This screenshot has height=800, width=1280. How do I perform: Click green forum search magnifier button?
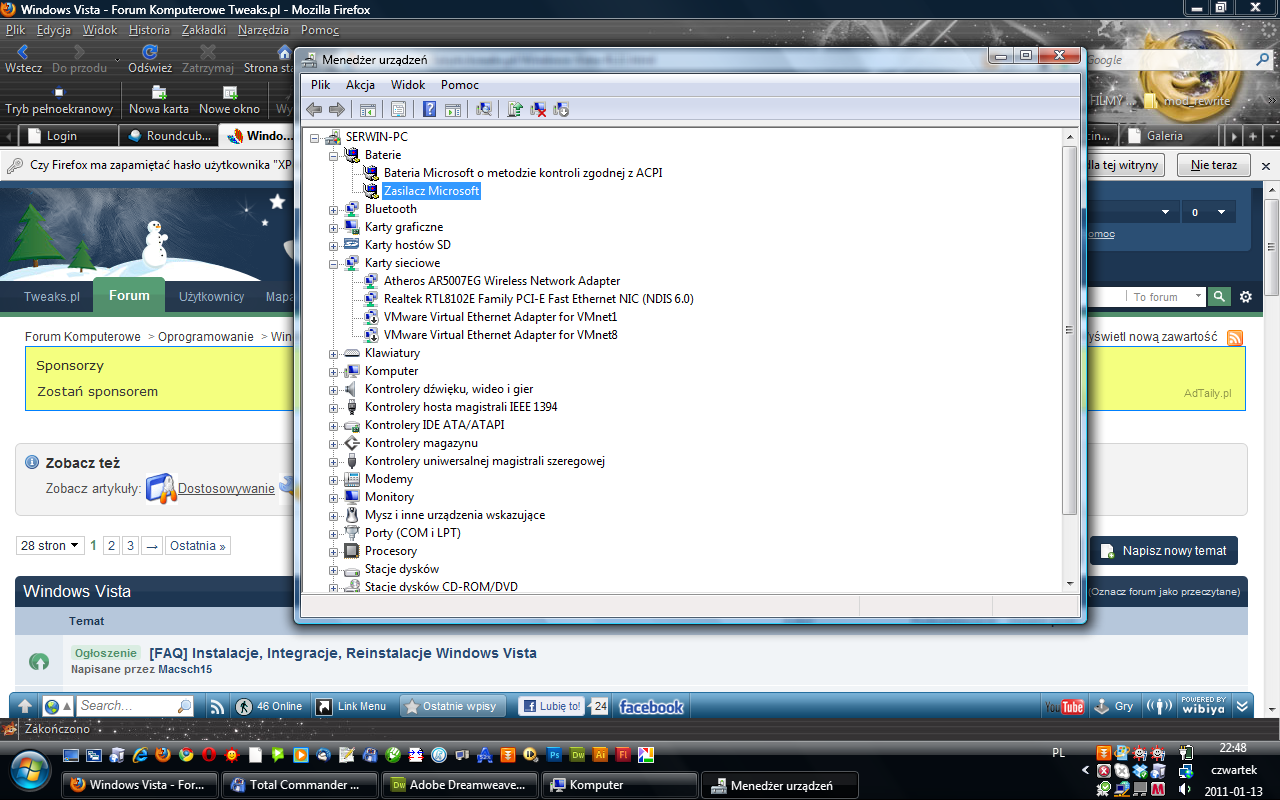point(1219,297)
